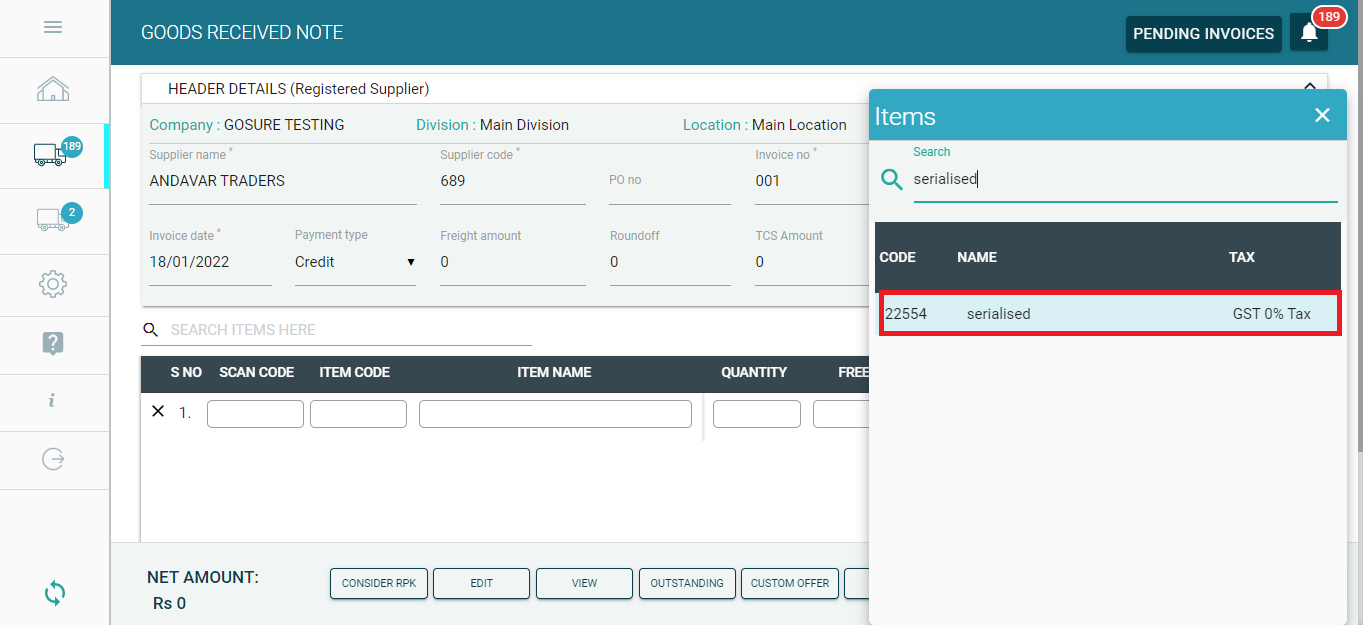Open the Payment type dropdown
The width and height of the screenshot is (1363, 625).
(355, 262)
